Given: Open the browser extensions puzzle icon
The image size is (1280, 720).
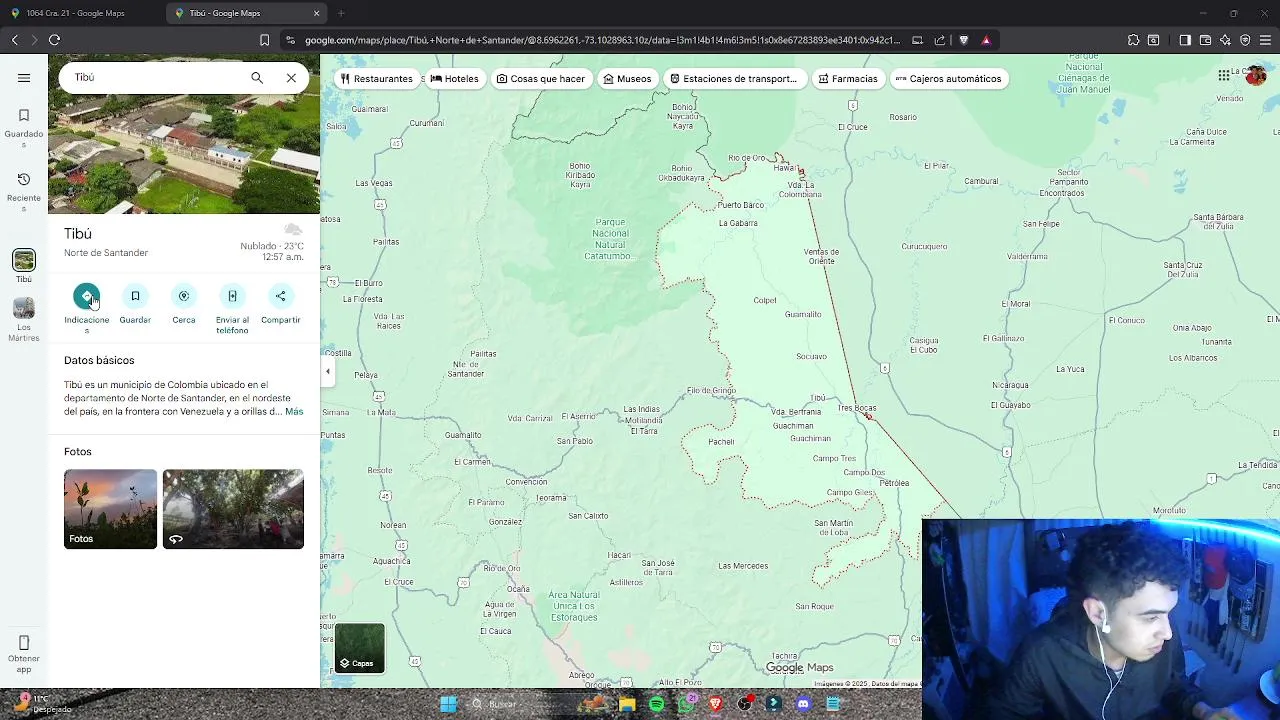Looking at the screenshot, I should pos(1133,40).
